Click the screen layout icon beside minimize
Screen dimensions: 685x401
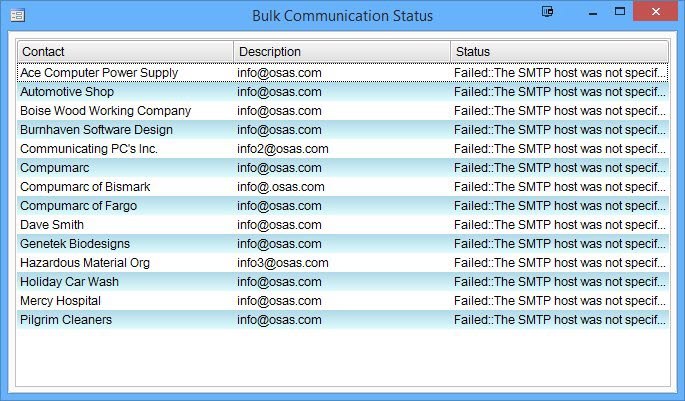click(547, 12)
